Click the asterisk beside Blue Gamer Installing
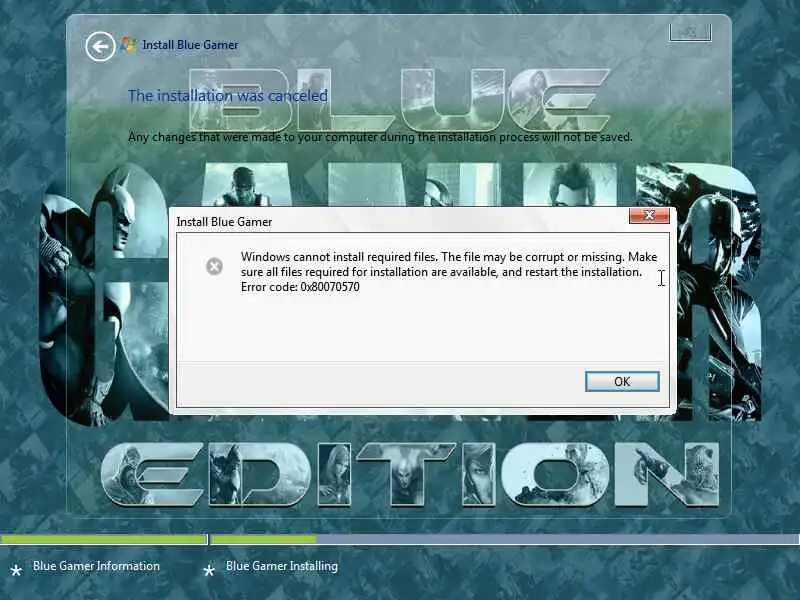The image size is (800, 600). [x=209, y=570]
